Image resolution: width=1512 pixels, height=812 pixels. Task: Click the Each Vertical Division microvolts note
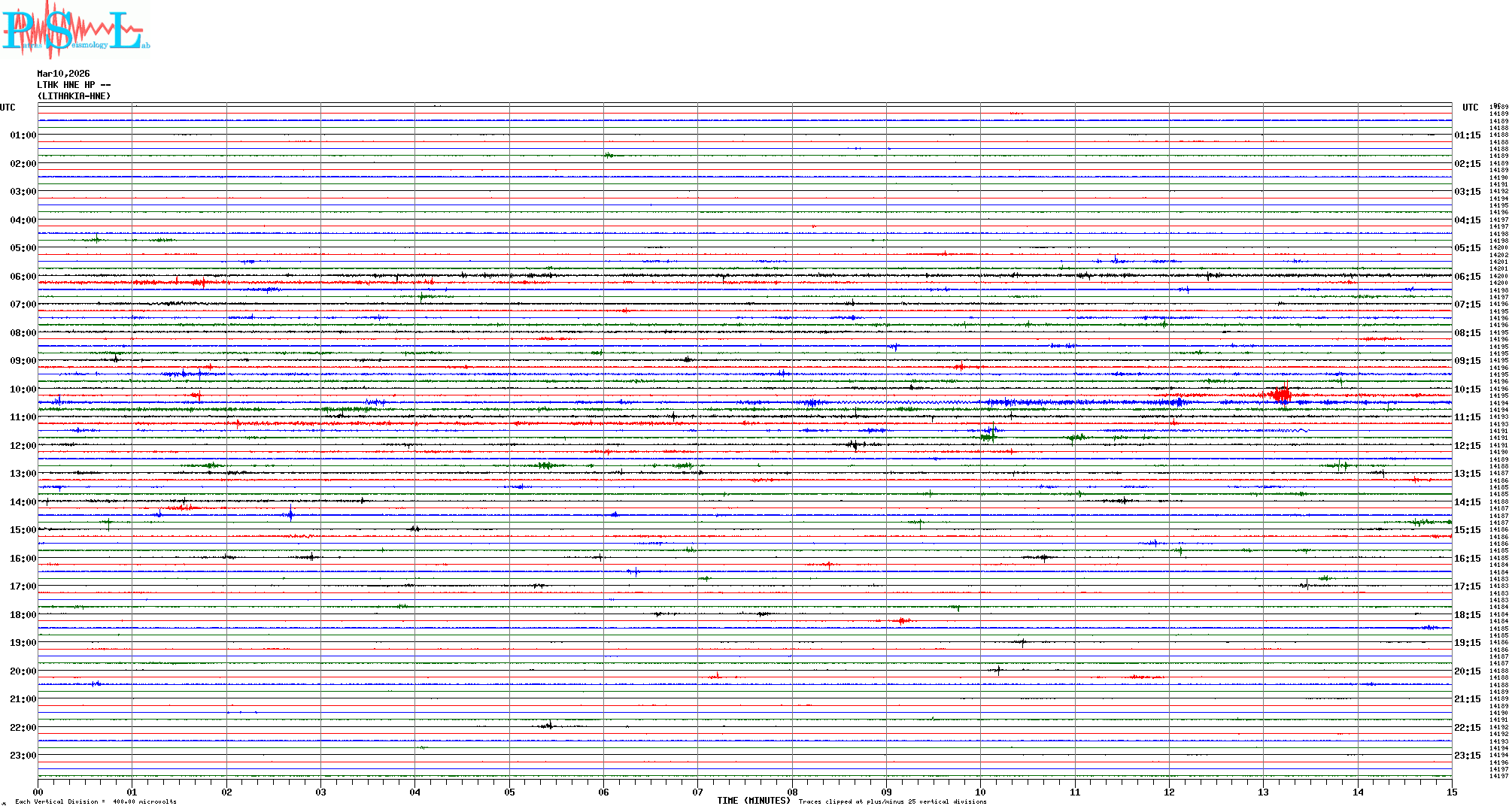[96, 801]
